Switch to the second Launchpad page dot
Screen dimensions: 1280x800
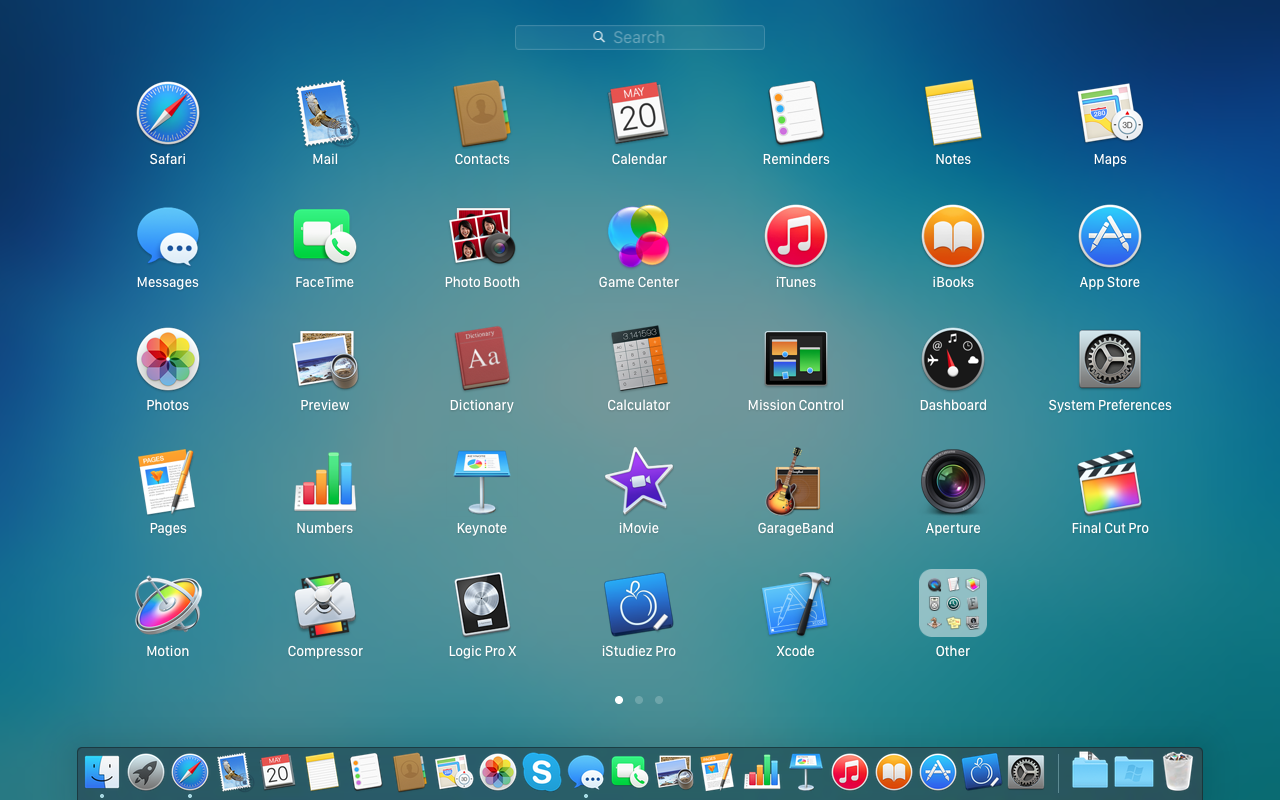[x=639, y=700]
